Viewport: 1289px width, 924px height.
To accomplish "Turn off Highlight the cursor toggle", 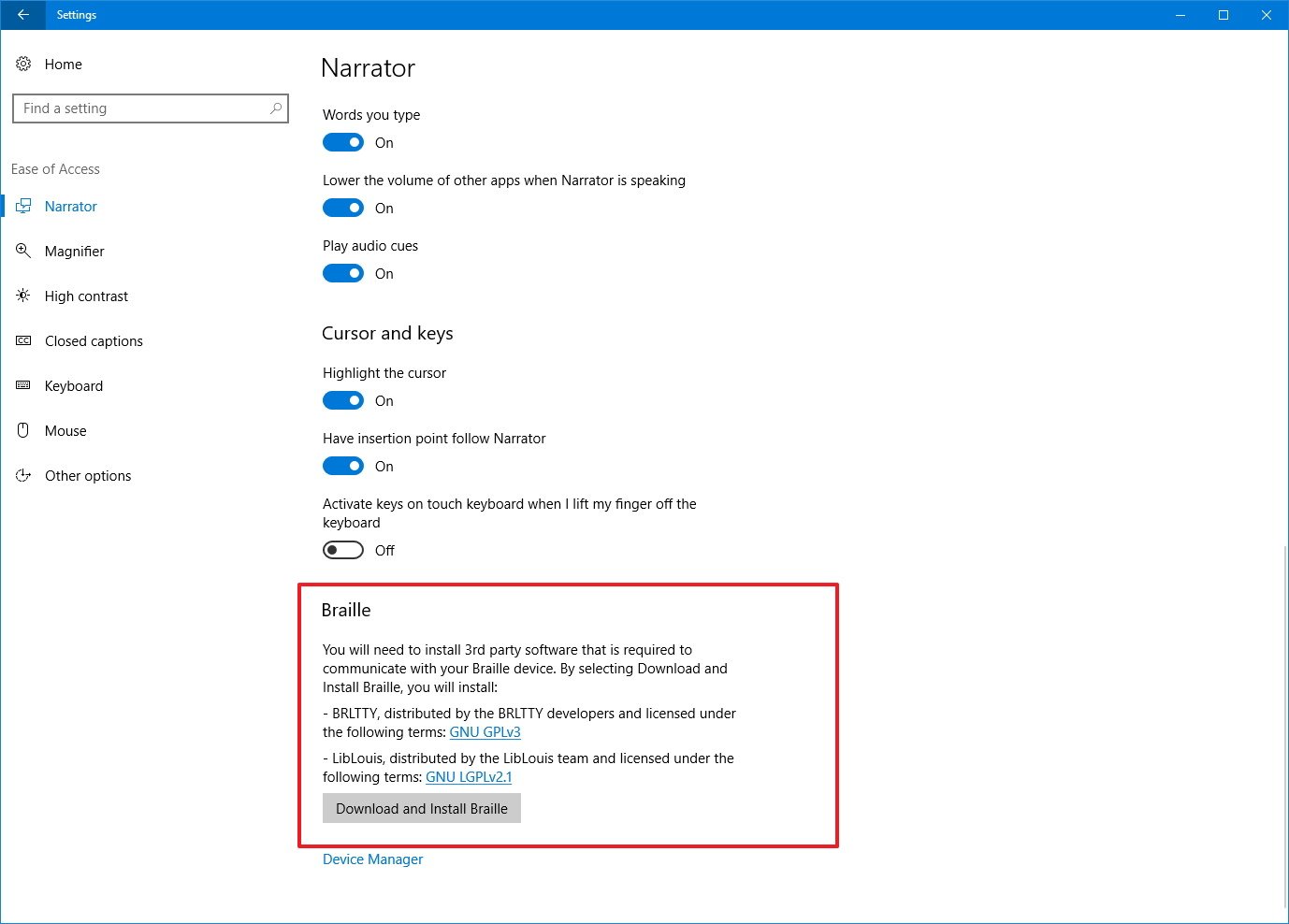I will click(x=343, y=400).
